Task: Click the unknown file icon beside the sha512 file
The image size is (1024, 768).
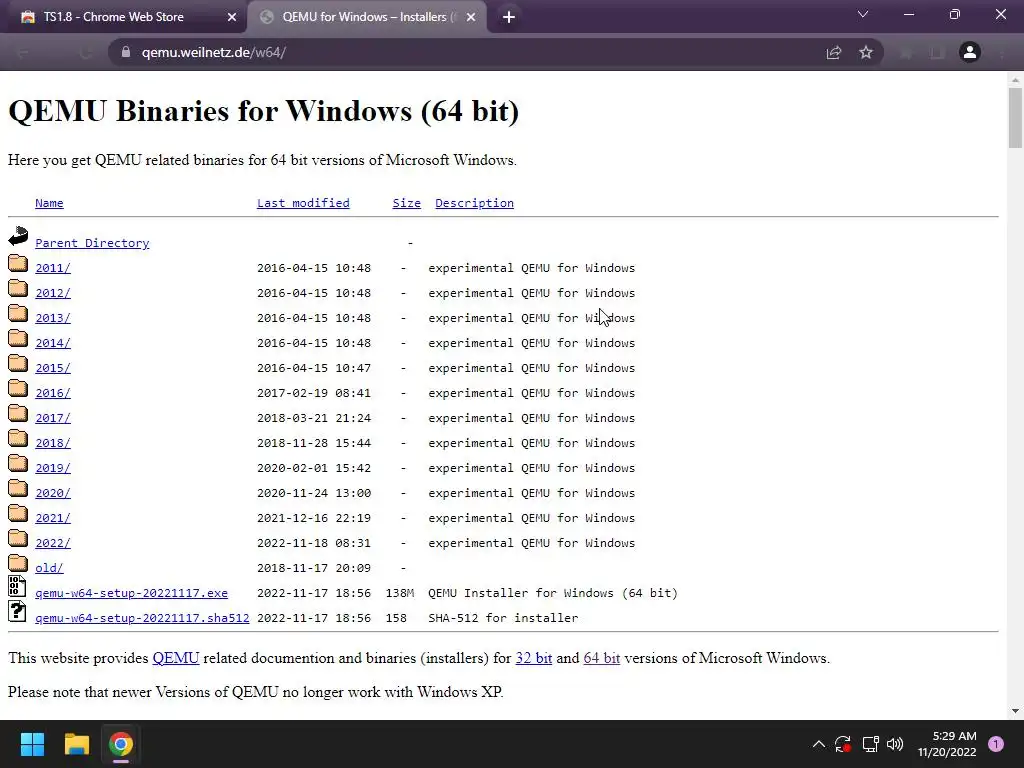Action: pyautogui.click(x=18, y=611)
